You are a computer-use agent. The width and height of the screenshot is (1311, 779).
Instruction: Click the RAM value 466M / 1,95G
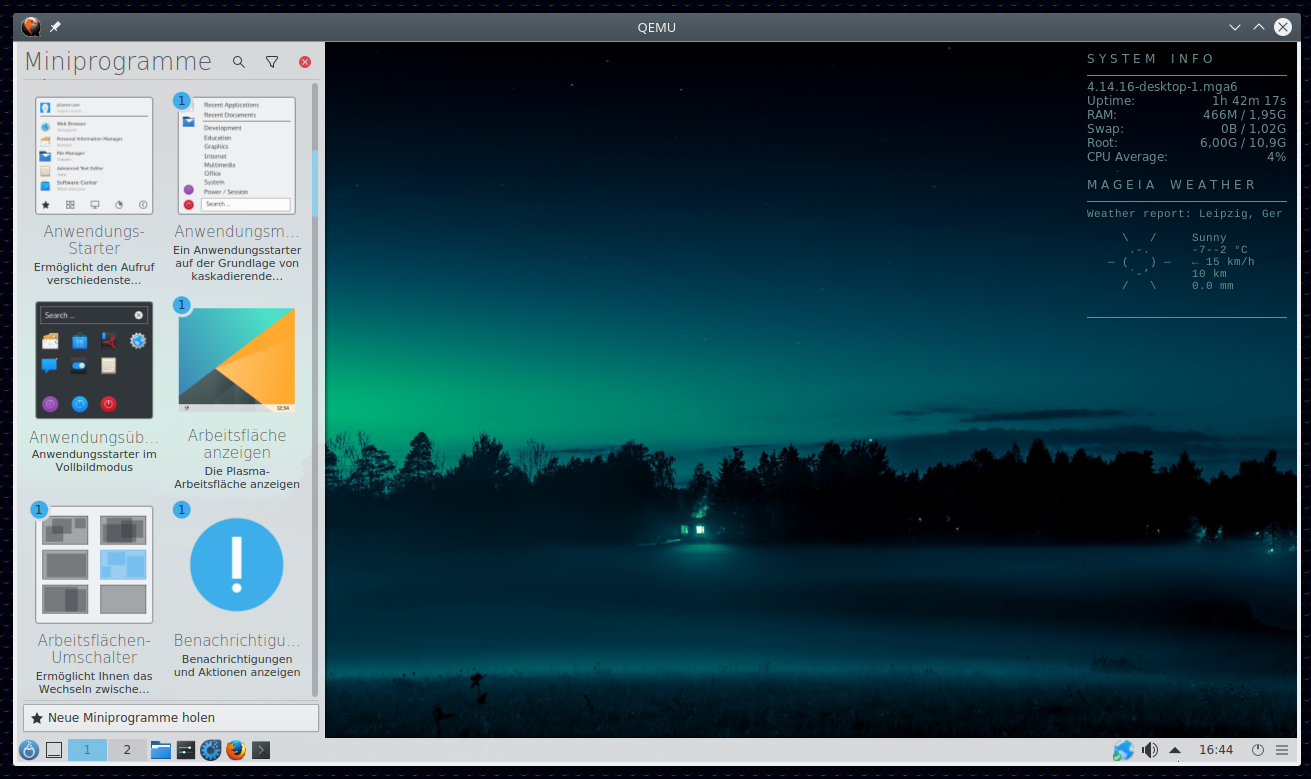pos(1244,115)
